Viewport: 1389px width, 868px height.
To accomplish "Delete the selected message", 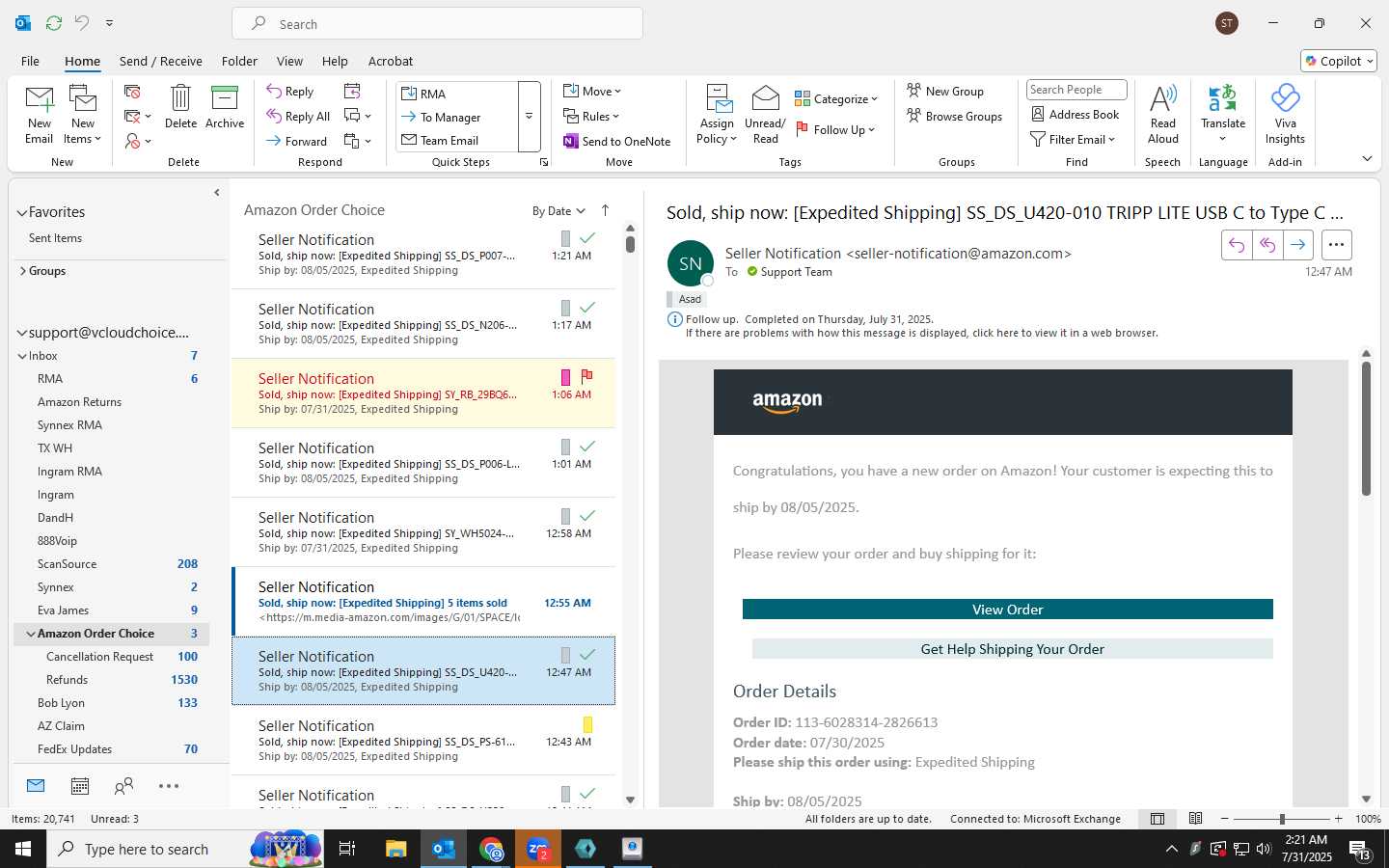I will point(180,106).
